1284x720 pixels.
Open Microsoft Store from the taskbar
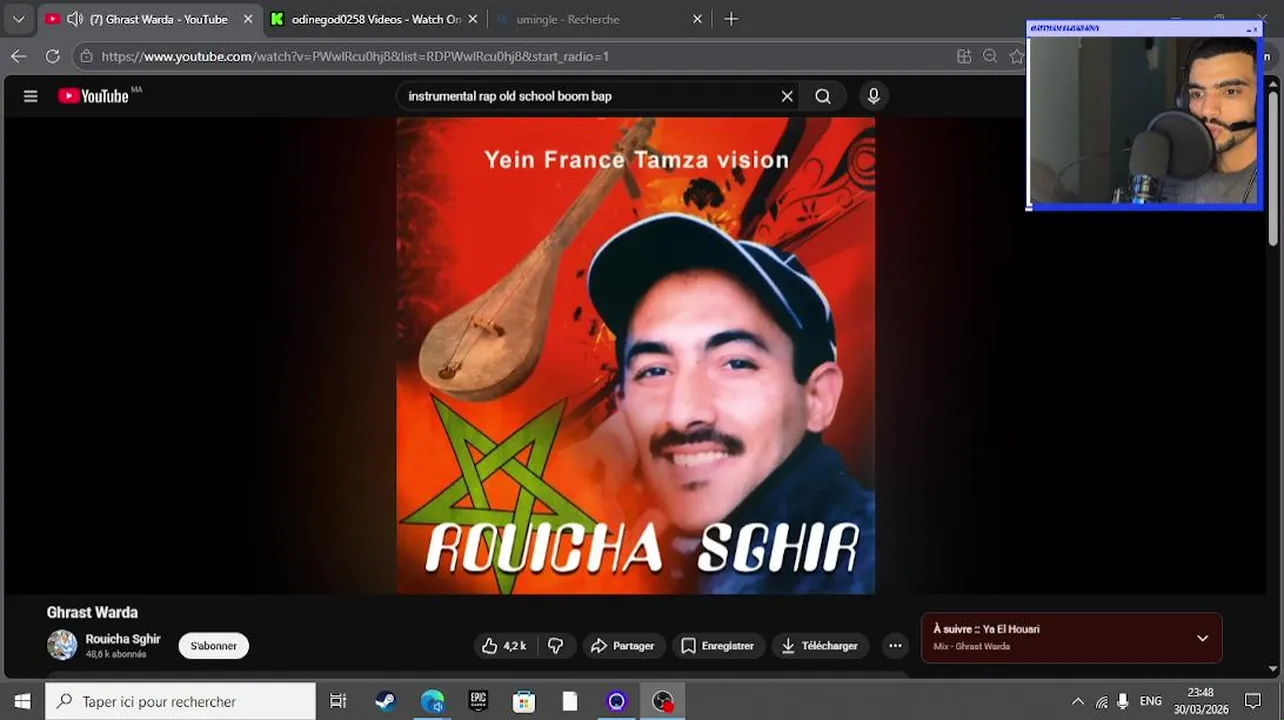524,701
